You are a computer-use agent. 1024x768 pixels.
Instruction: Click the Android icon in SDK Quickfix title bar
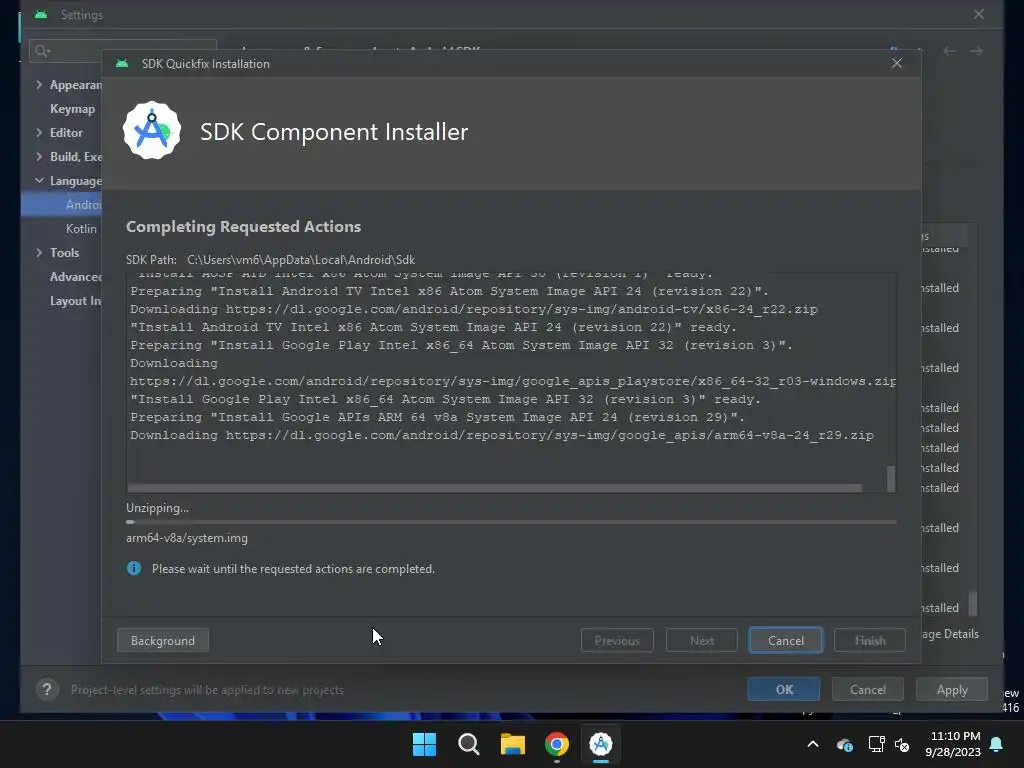click(x=122, y=63)
